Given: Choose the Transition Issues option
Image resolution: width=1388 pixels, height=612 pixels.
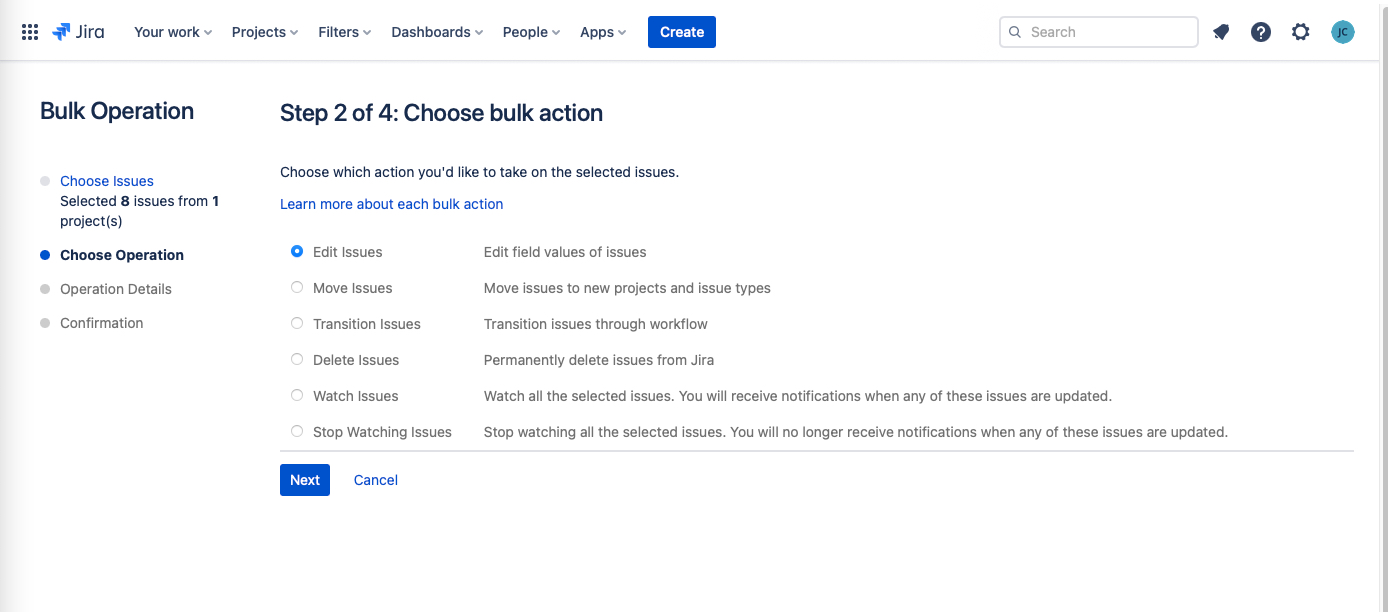Looking at the screenshot, I should click(x=297, y=324).
